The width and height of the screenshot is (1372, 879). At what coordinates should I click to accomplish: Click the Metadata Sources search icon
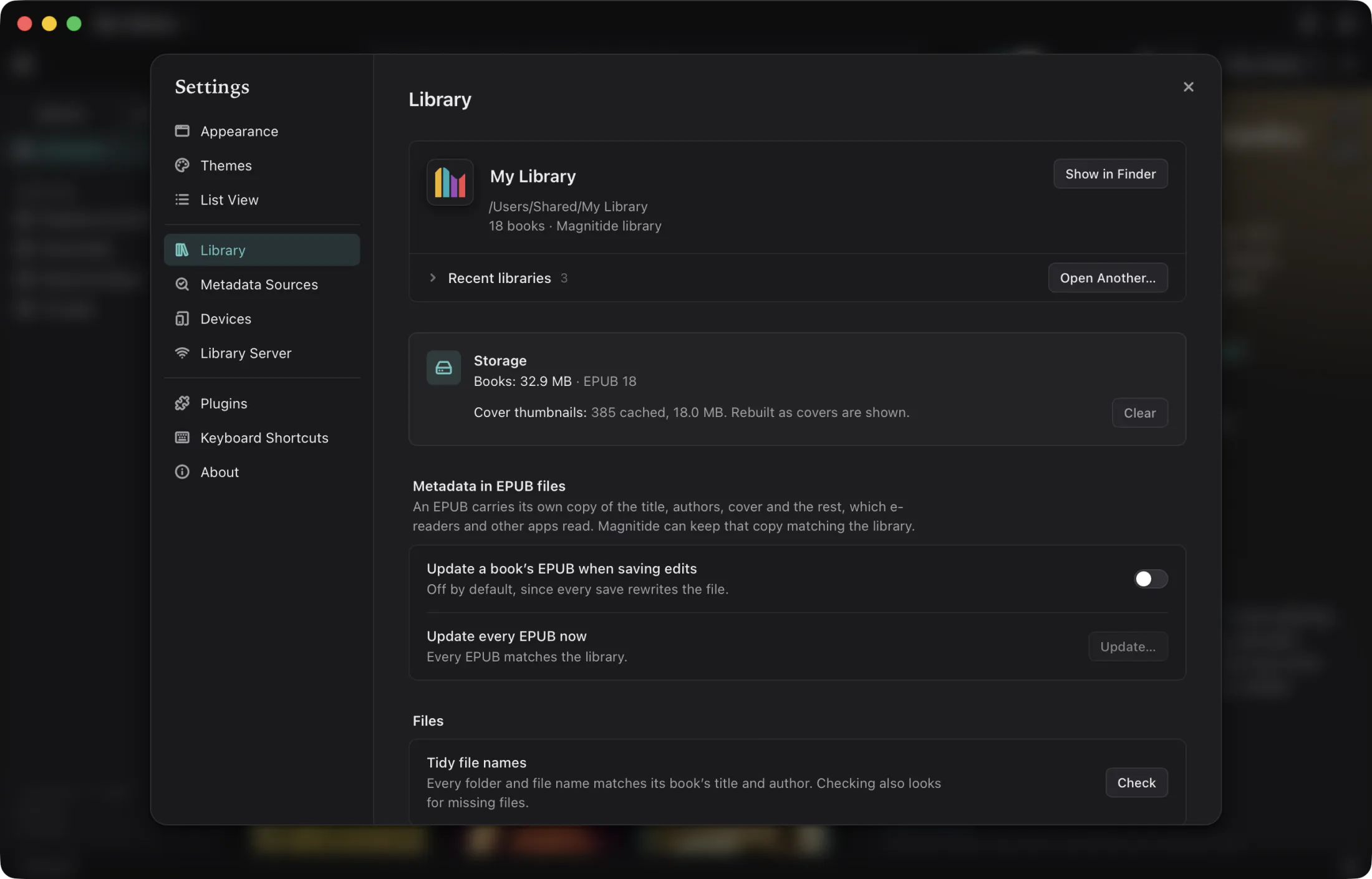coord(182,284)
